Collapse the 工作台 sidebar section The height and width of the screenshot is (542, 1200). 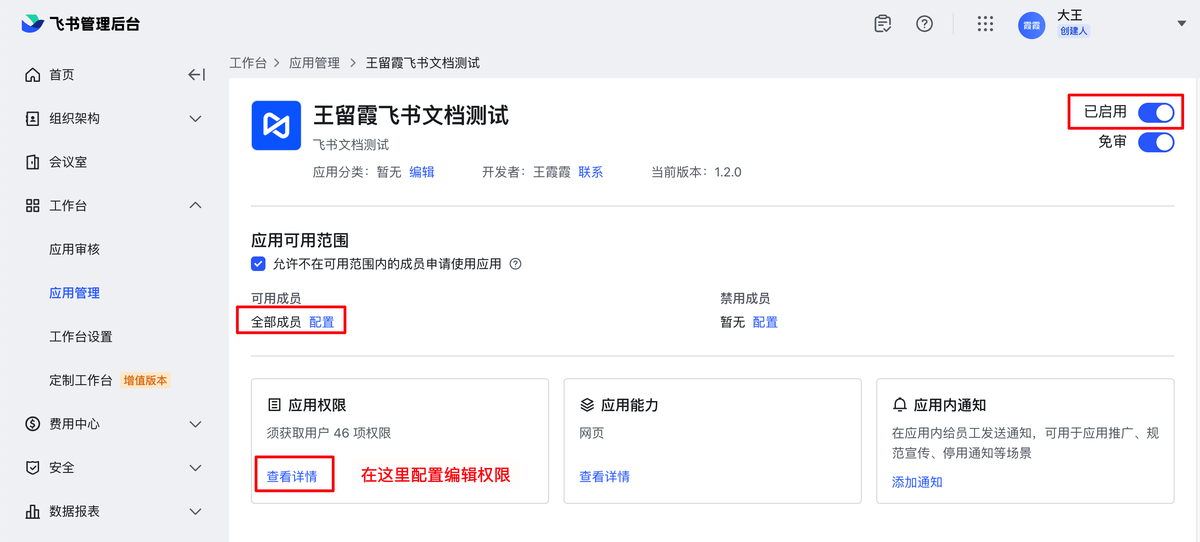196,206
